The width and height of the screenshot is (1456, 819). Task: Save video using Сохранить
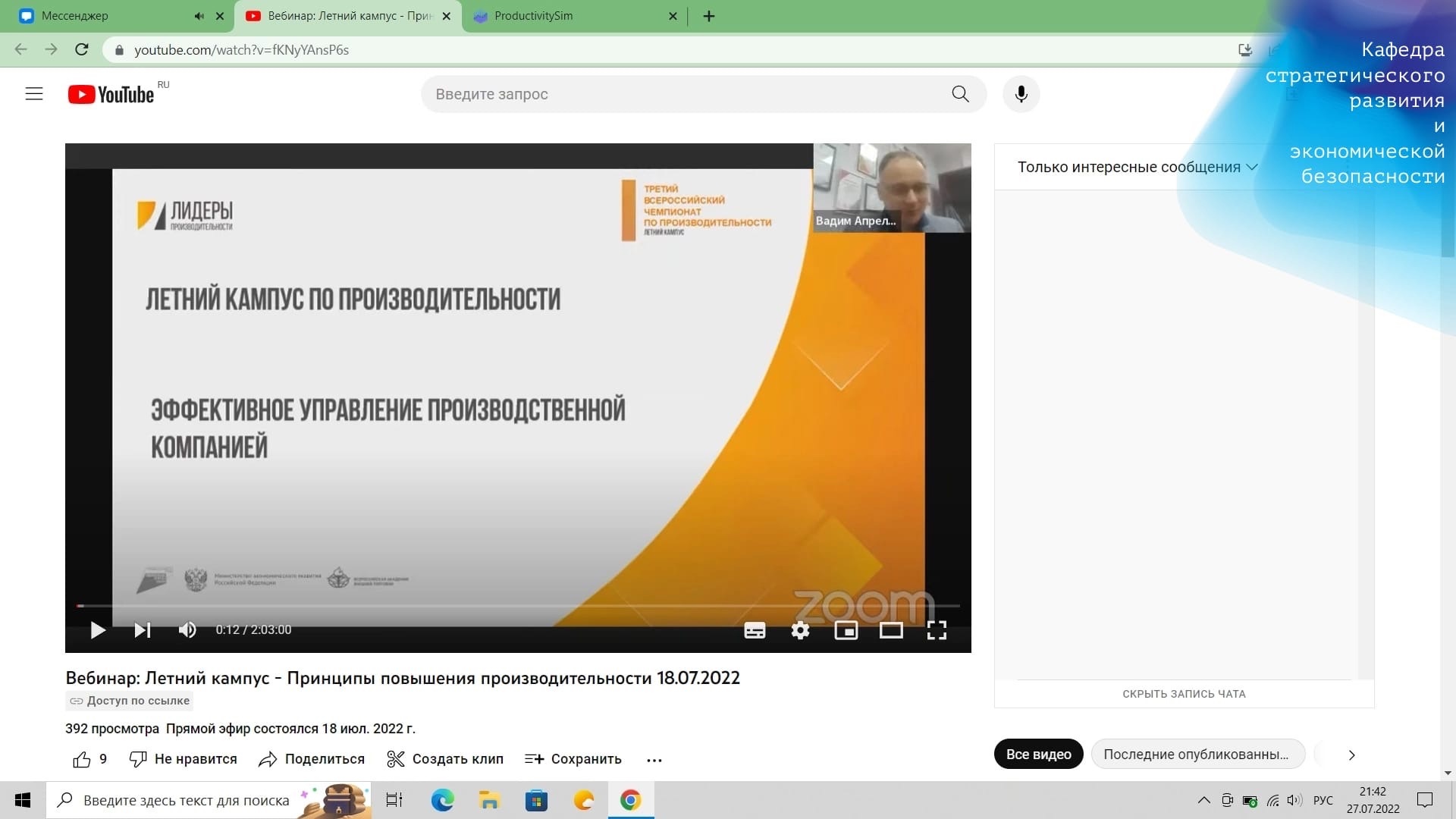(573, 759)
